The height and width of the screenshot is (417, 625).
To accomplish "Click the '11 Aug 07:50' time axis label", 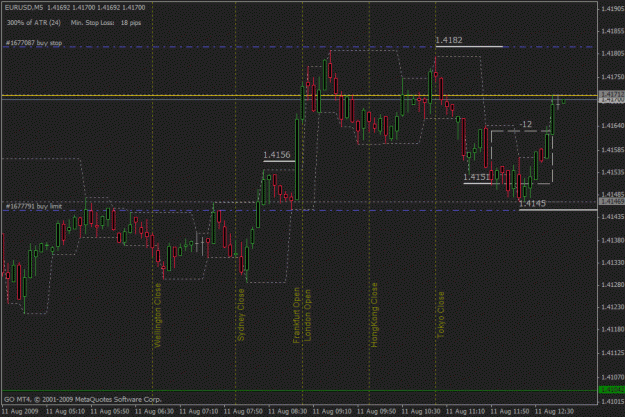I will click(x=243, y=411).
